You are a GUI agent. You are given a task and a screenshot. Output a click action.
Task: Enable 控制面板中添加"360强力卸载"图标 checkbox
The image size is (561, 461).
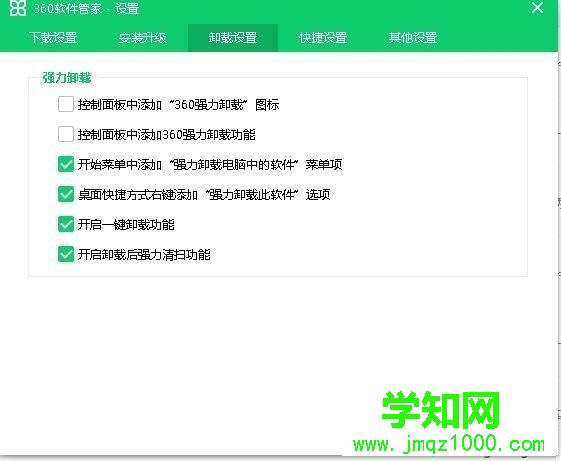66,104
